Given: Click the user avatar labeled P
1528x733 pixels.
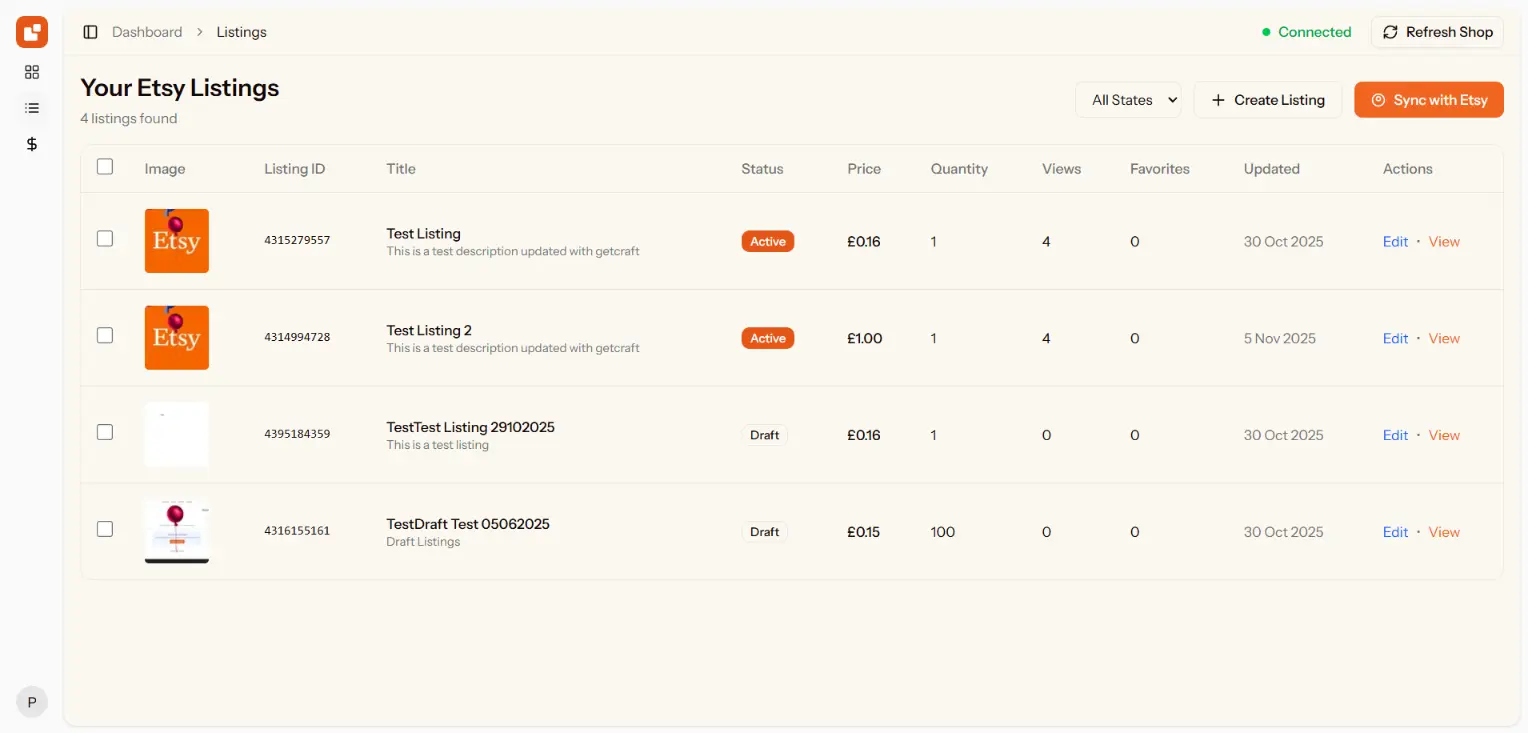Looking at the screenshot, I should [x=32, y=702].
